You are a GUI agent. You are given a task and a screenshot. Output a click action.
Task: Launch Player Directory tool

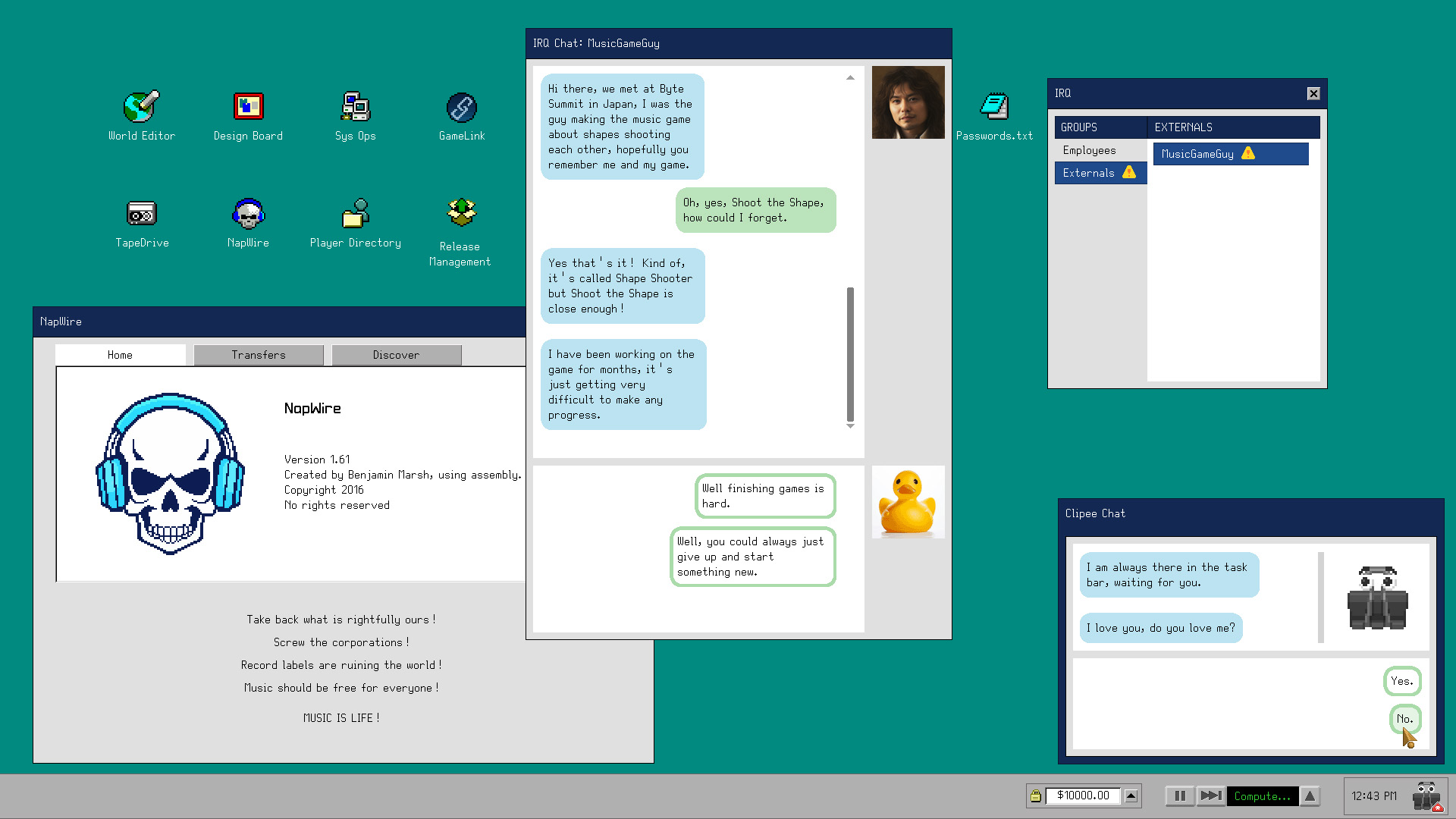pyautogui.click(x=355, y=214)
